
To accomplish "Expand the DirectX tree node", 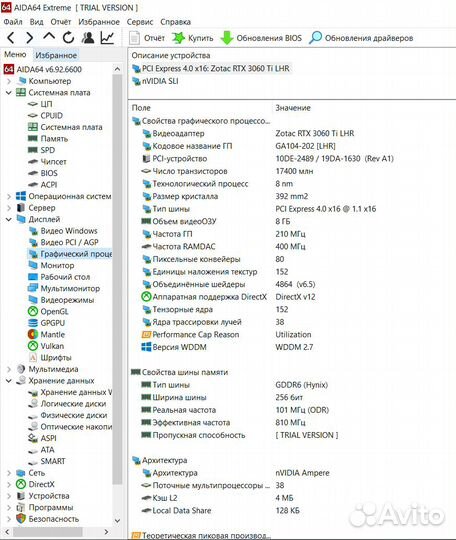I will 9,485.
